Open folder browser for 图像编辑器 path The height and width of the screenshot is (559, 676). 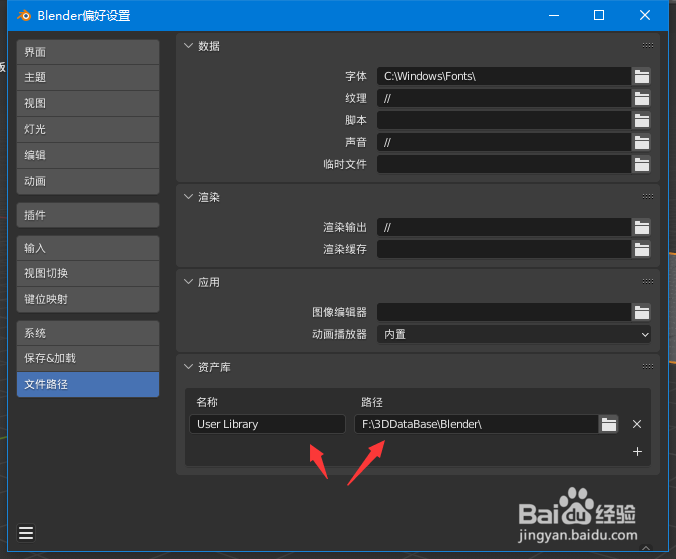(642, 312)
